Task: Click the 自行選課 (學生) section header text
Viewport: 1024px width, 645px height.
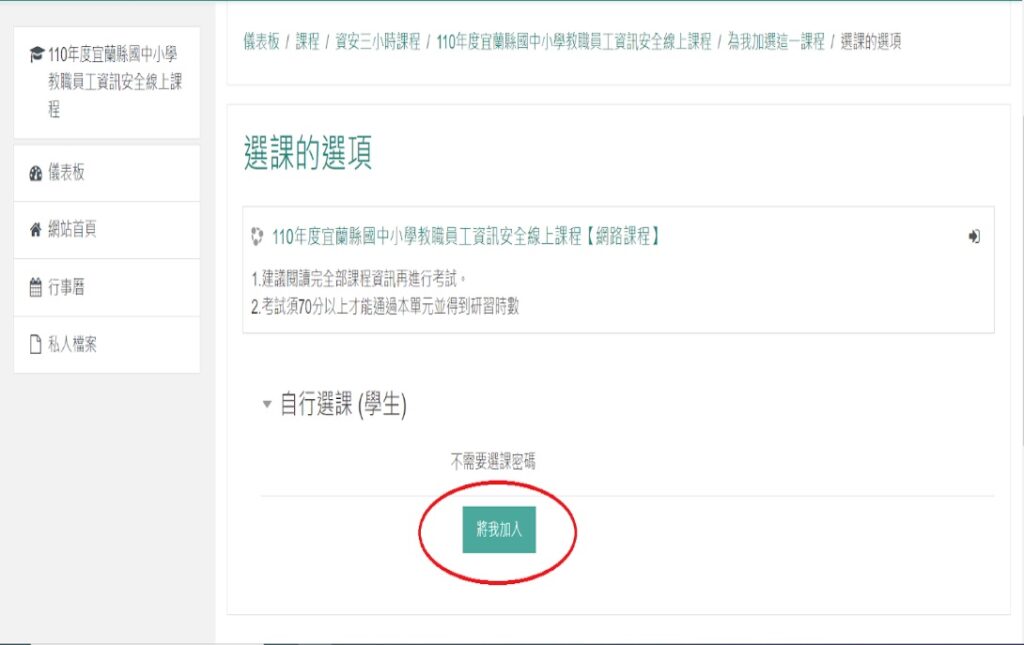Action: click(x=344, y=405)
